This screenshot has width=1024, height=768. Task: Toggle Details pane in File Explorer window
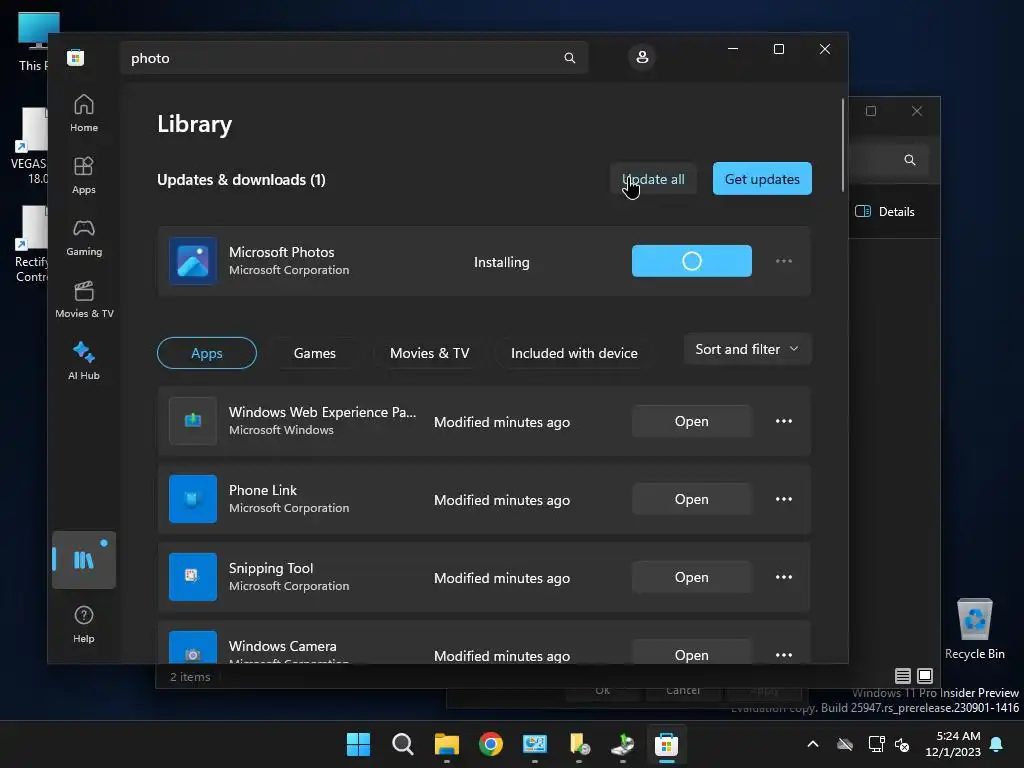pos(885,212)
